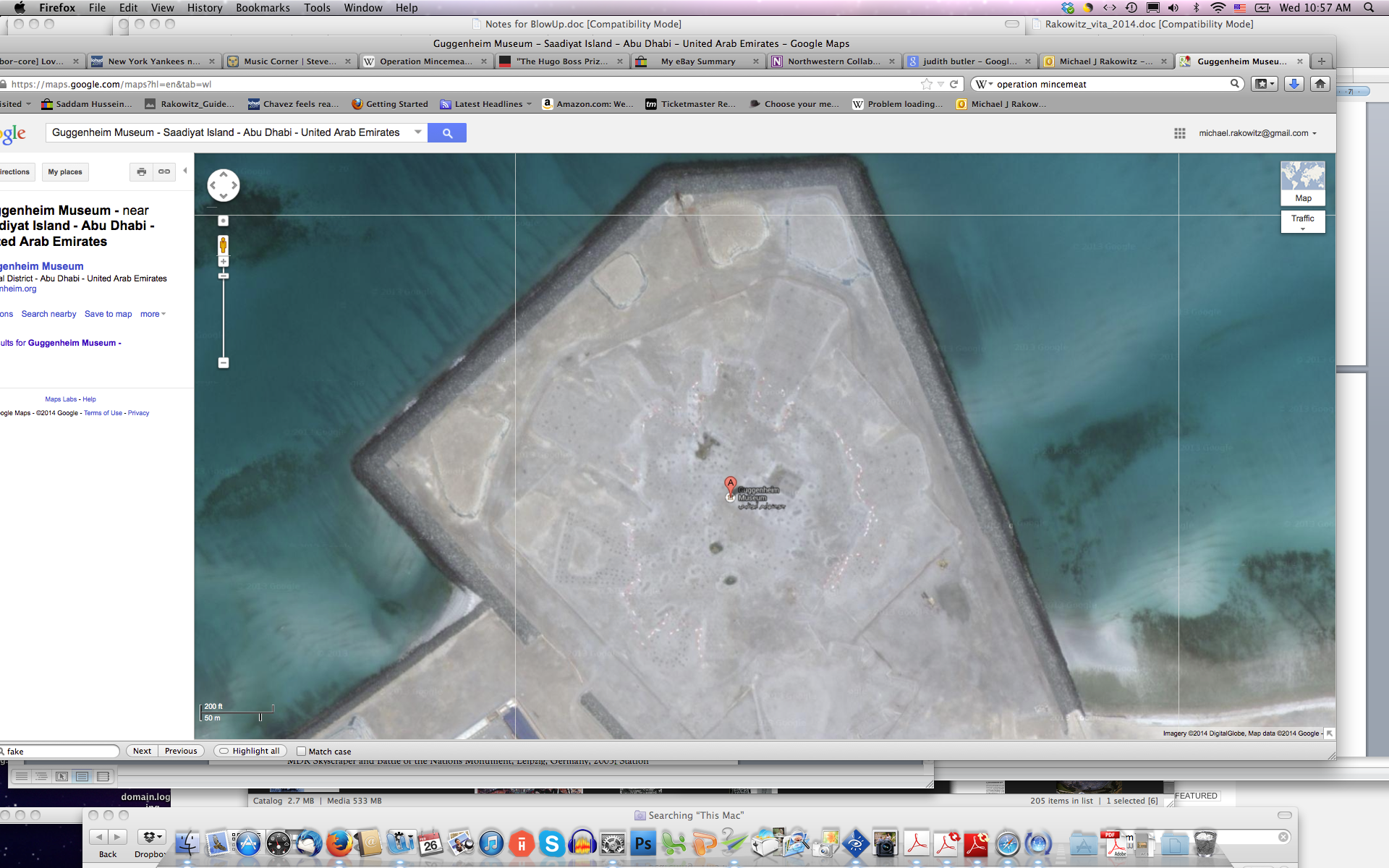Expand the 'more' options dropdown
1389x868 pixels.
pos(153,314)
